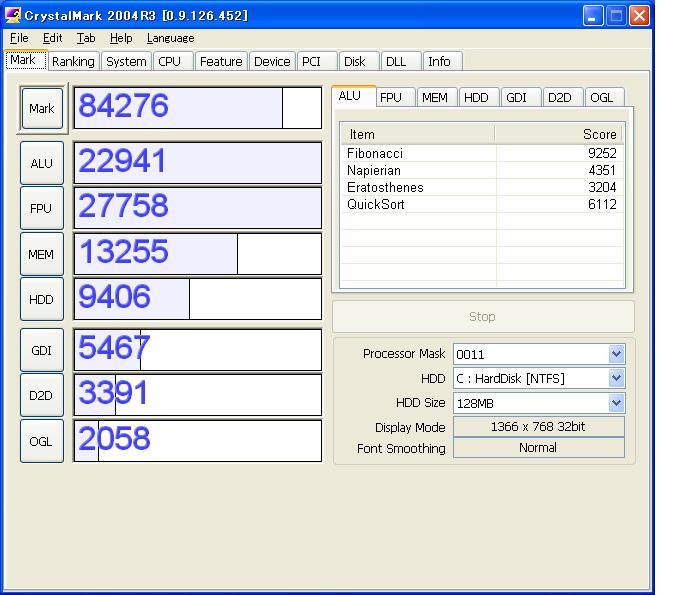
Task: Run the D2D benchmark button
Action: point(42,395)
